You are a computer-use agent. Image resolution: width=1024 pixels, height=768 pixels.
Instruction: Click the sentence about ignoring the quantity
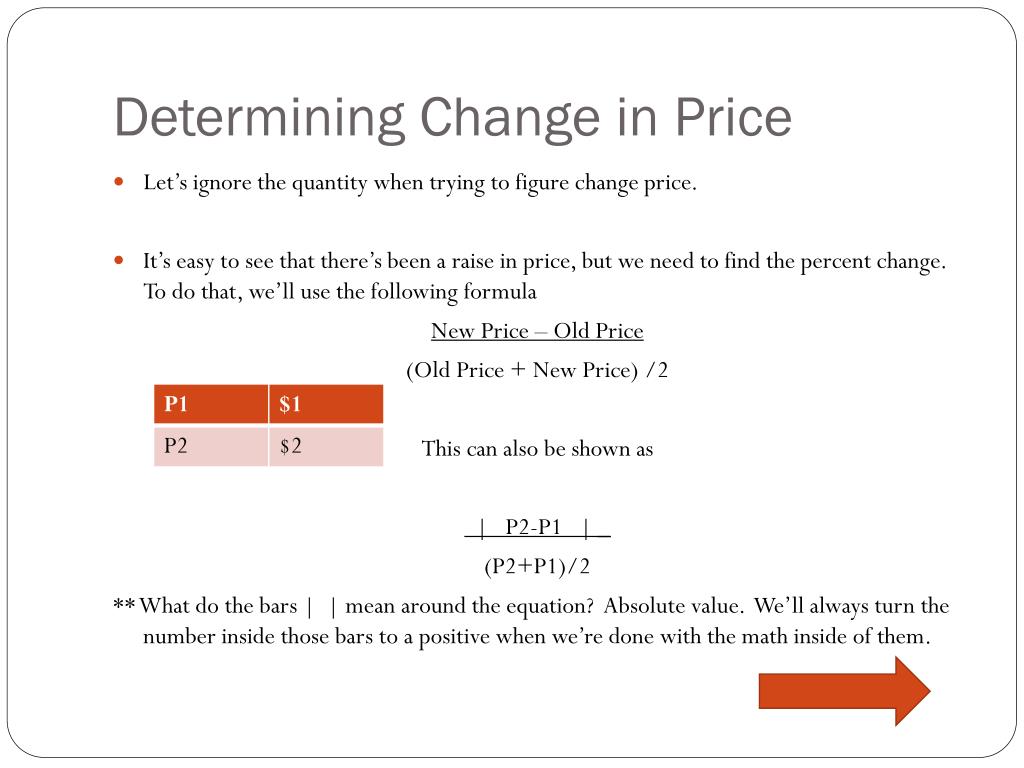pos(420,183)
